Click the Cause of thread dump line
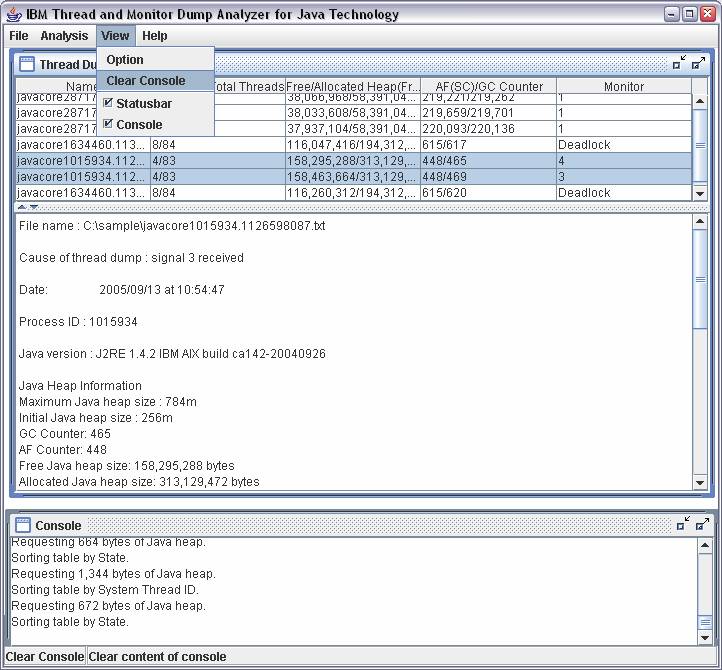 tap(131, 257)
